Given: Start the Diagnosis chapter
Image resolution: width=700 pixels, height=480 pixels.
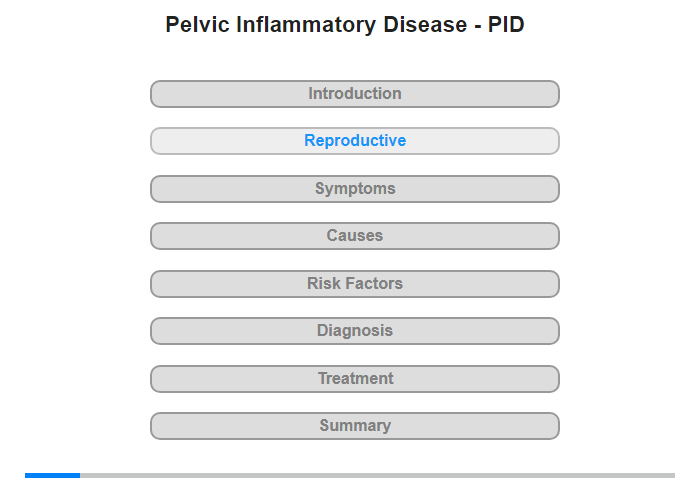Looking at the screenshot, I should click(355, 331).
